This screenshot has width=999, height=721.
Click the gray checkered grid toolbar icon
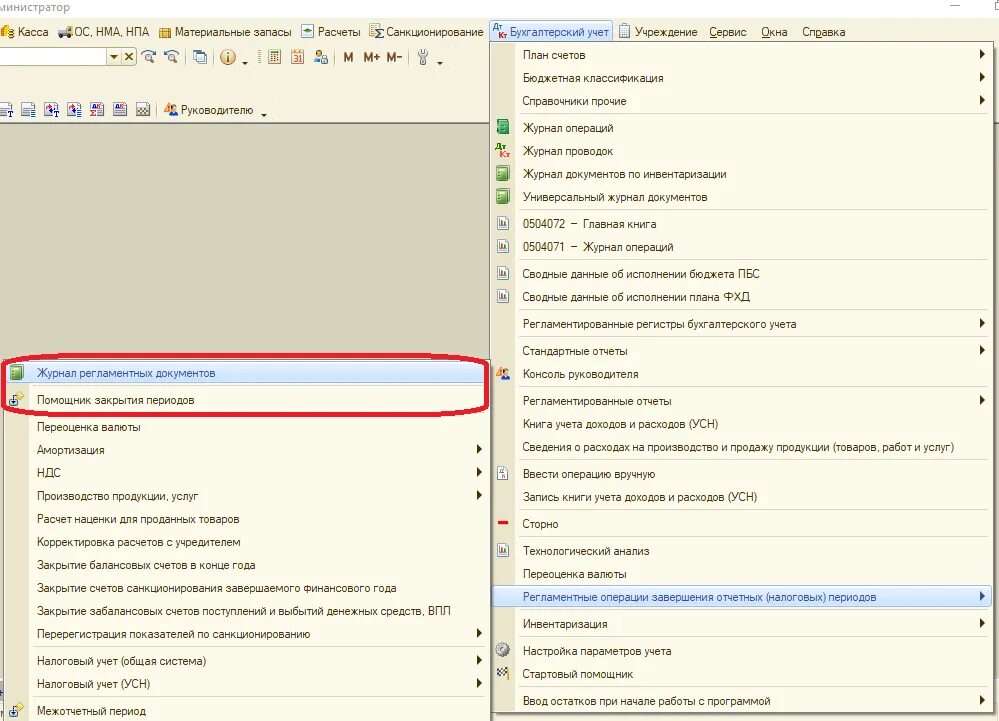tap(143, 110)
